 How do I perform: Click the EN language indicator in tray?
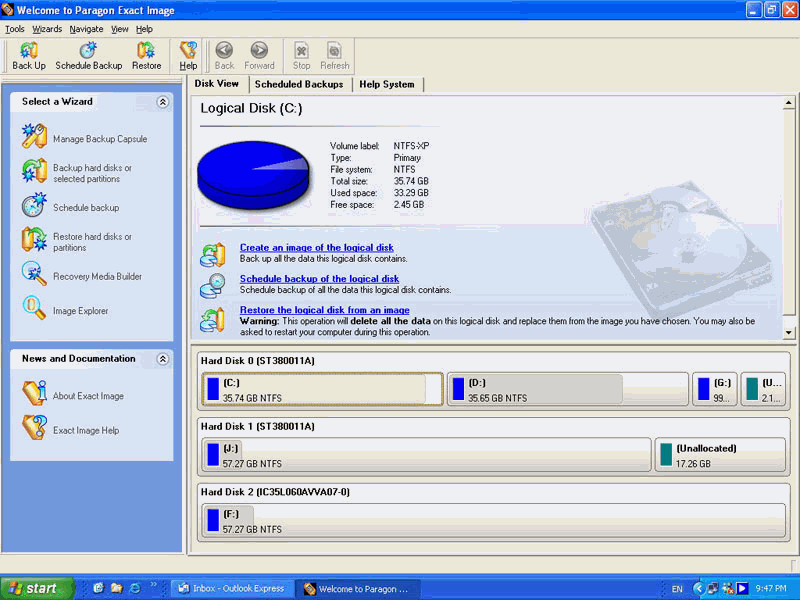(x=677, y=589)
